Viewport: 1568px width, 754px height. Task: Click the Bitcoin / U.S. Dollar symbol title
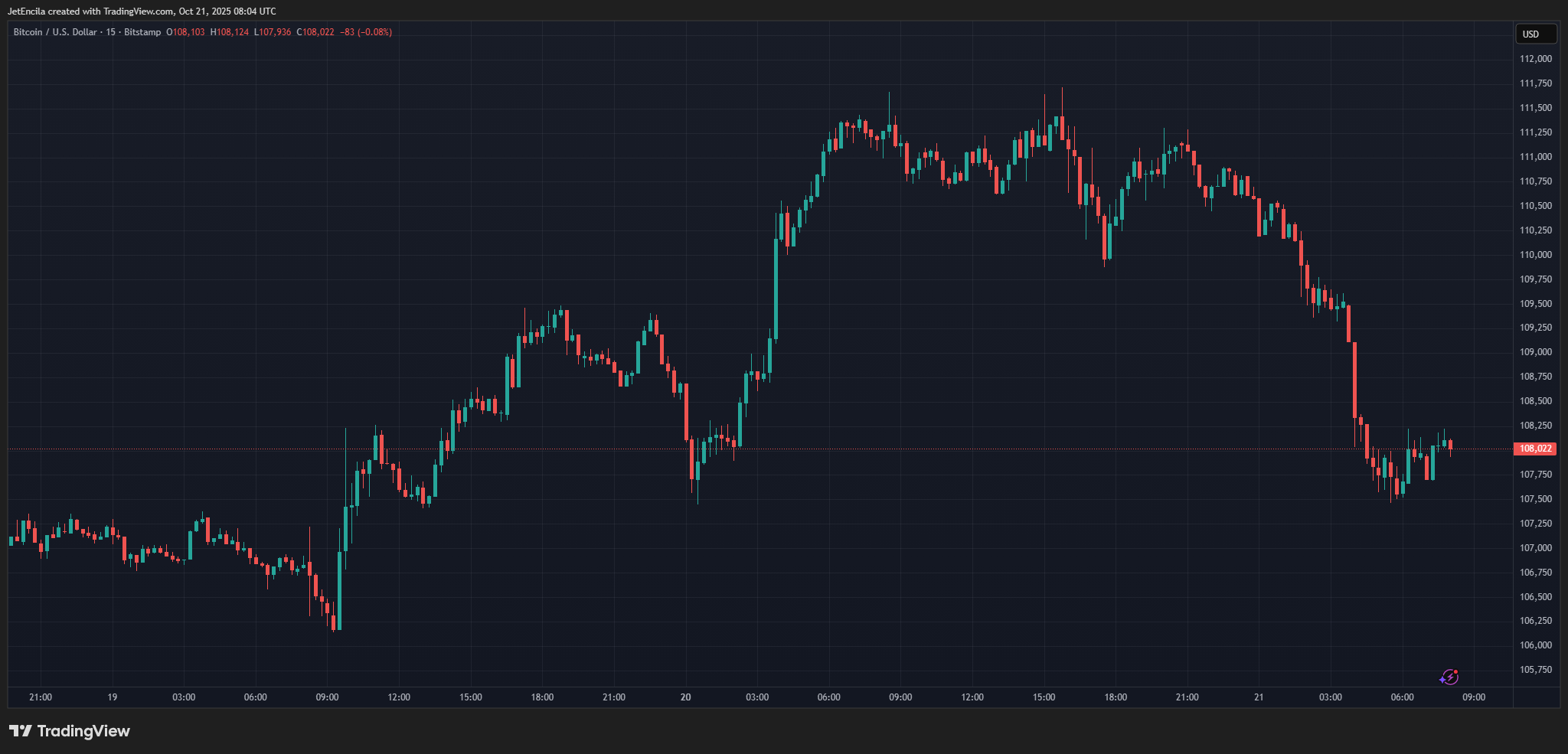coord(55,32)
